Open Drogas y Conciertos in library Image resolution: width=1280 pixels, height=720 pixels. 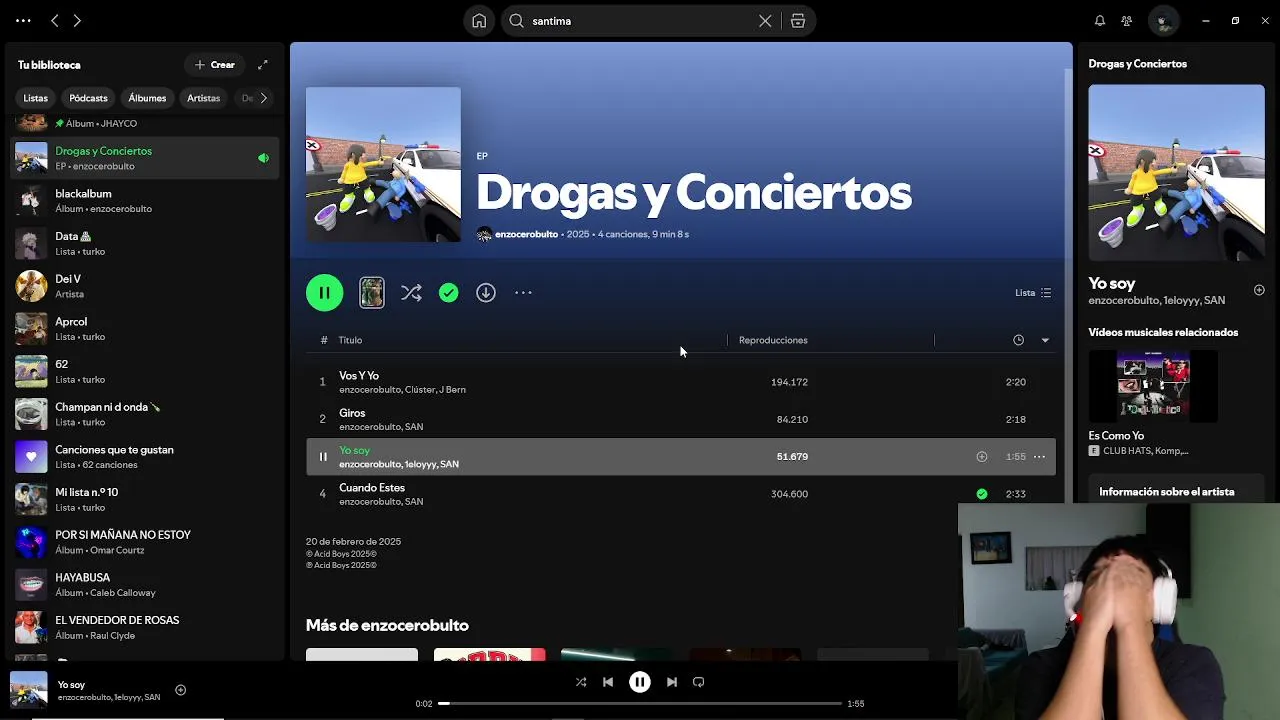pos(145,158)
